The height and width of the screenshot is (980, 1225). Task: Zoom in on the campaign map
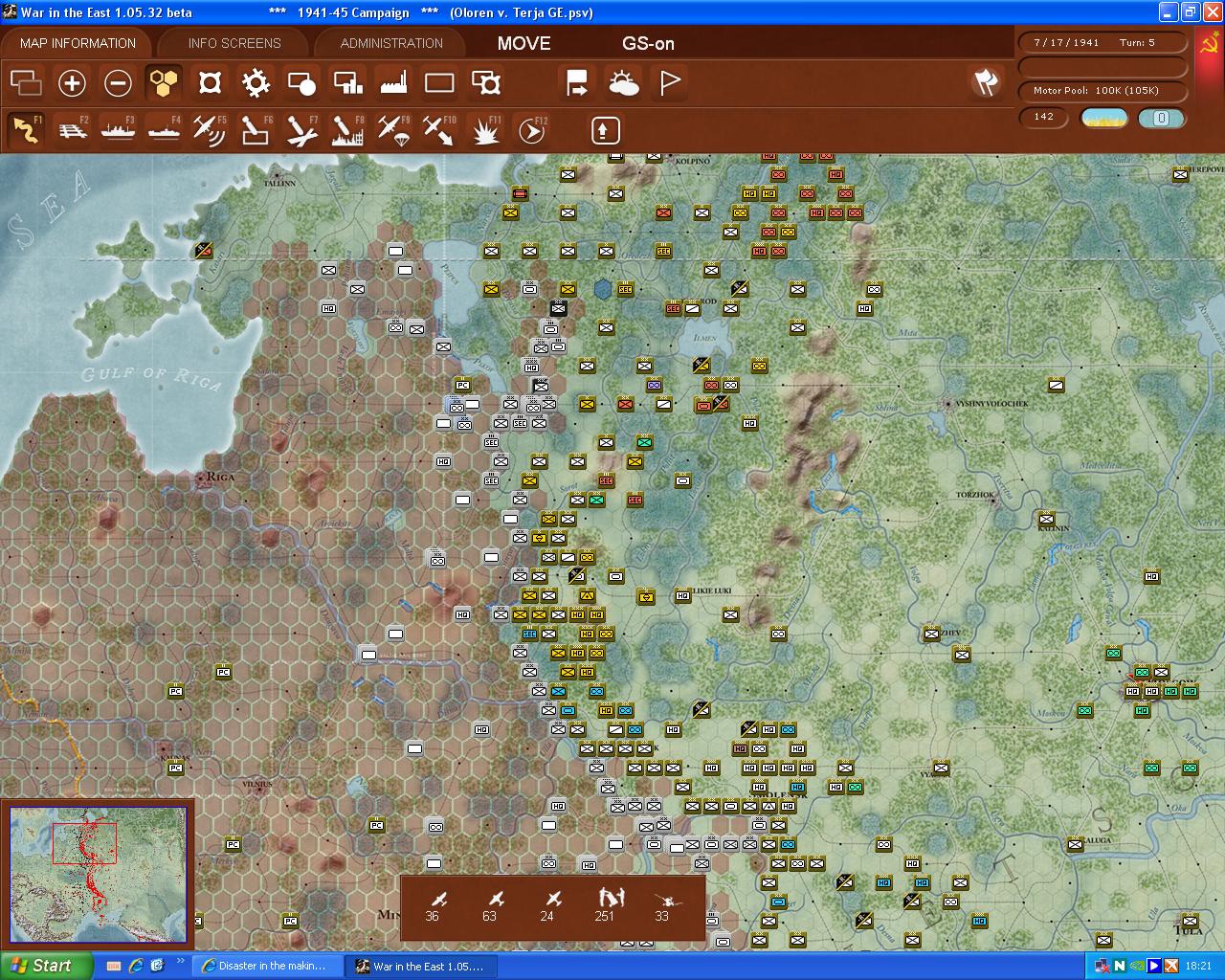pyautogui.click(x=72, y=83)
